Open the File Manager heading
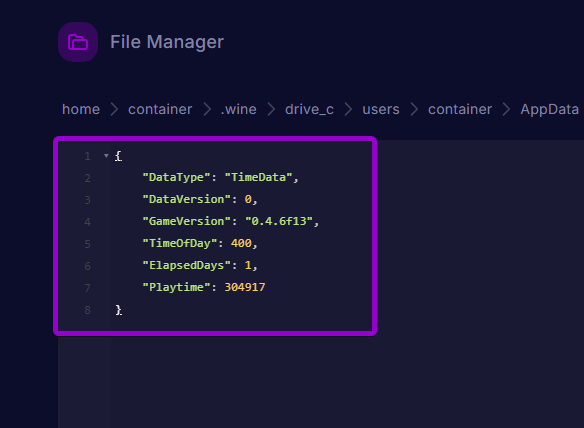This screenshot has height=428, width=584. point(167,42)
